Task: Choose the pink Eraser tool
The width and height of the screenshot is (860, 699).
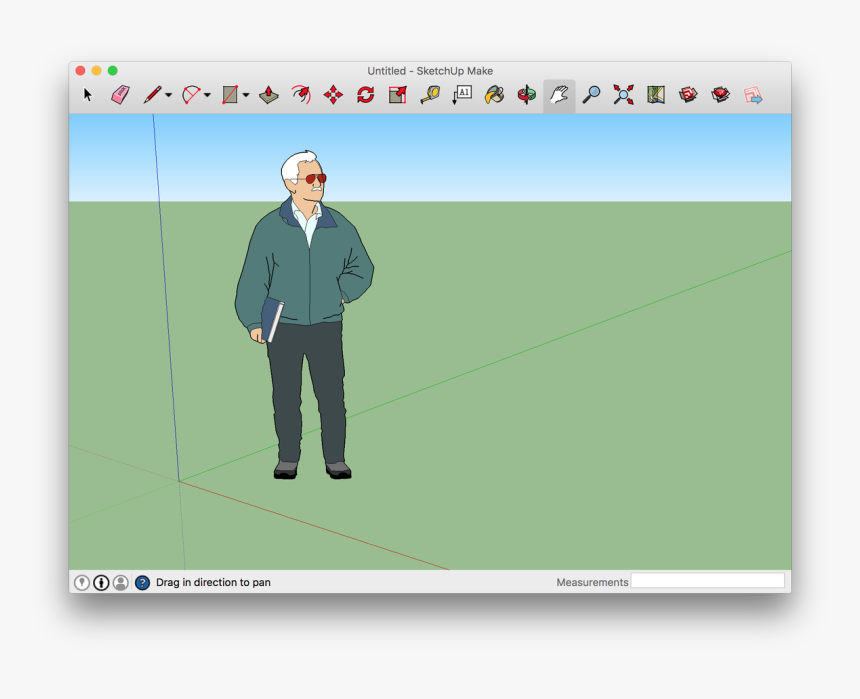Action: pyautogui.click(x=120, y=95)
